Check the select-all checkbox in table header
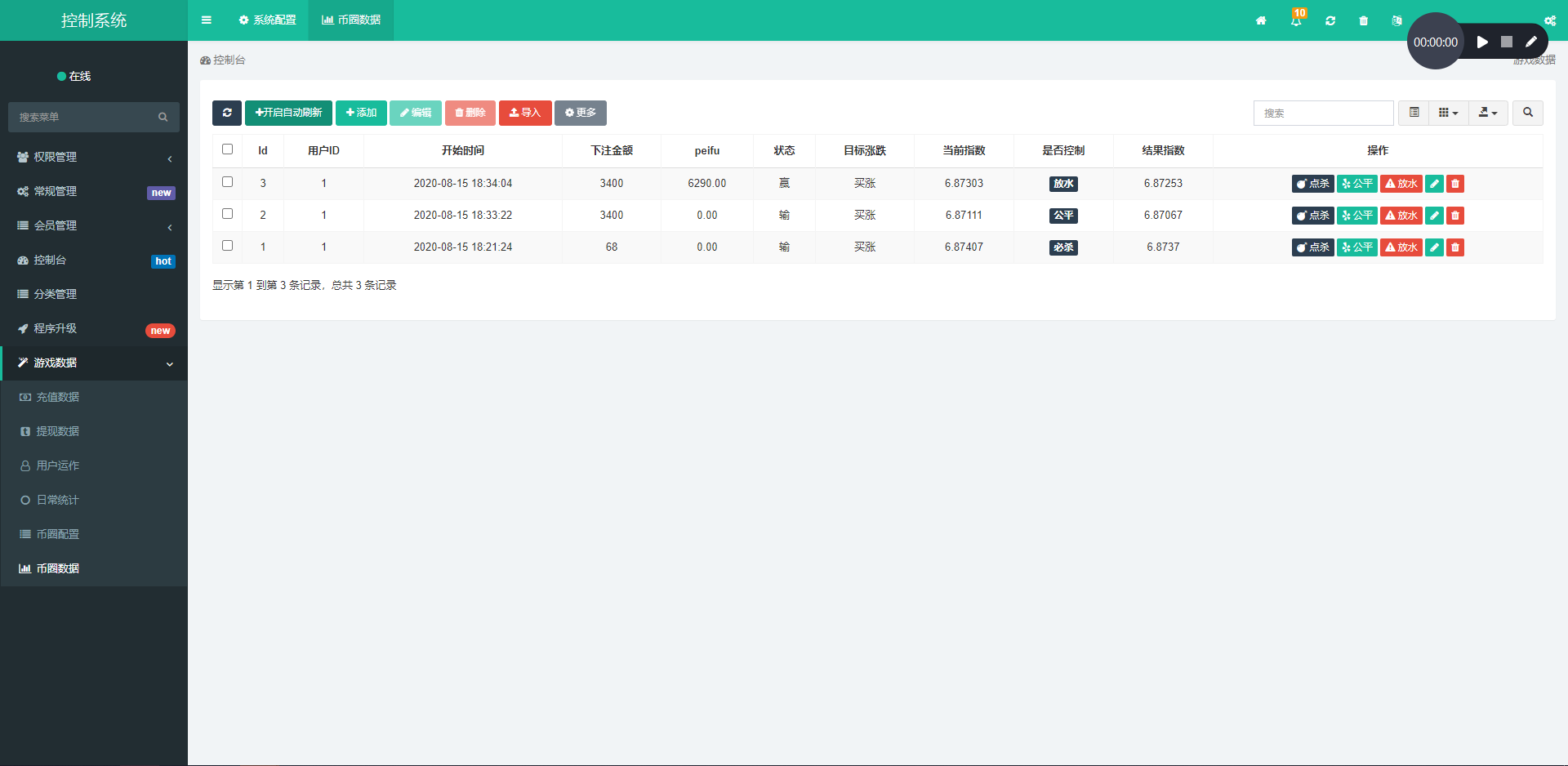Screen dimensions: 1568x766 tap(228, 149)
